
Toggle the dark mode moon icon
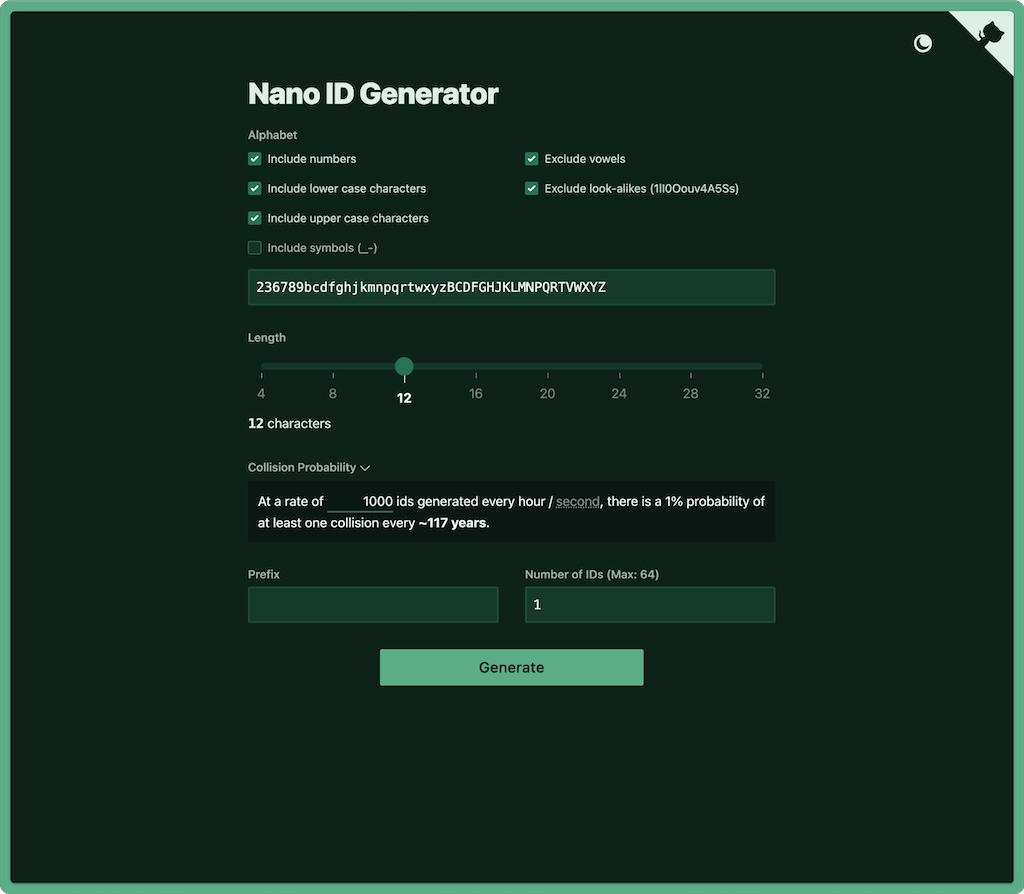tap(922, 43)
